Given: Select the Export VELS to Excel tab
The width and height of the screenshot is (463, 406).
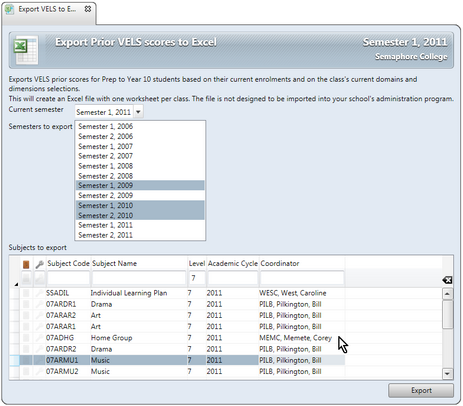Looking at the screenshot, I should point(49,9).
